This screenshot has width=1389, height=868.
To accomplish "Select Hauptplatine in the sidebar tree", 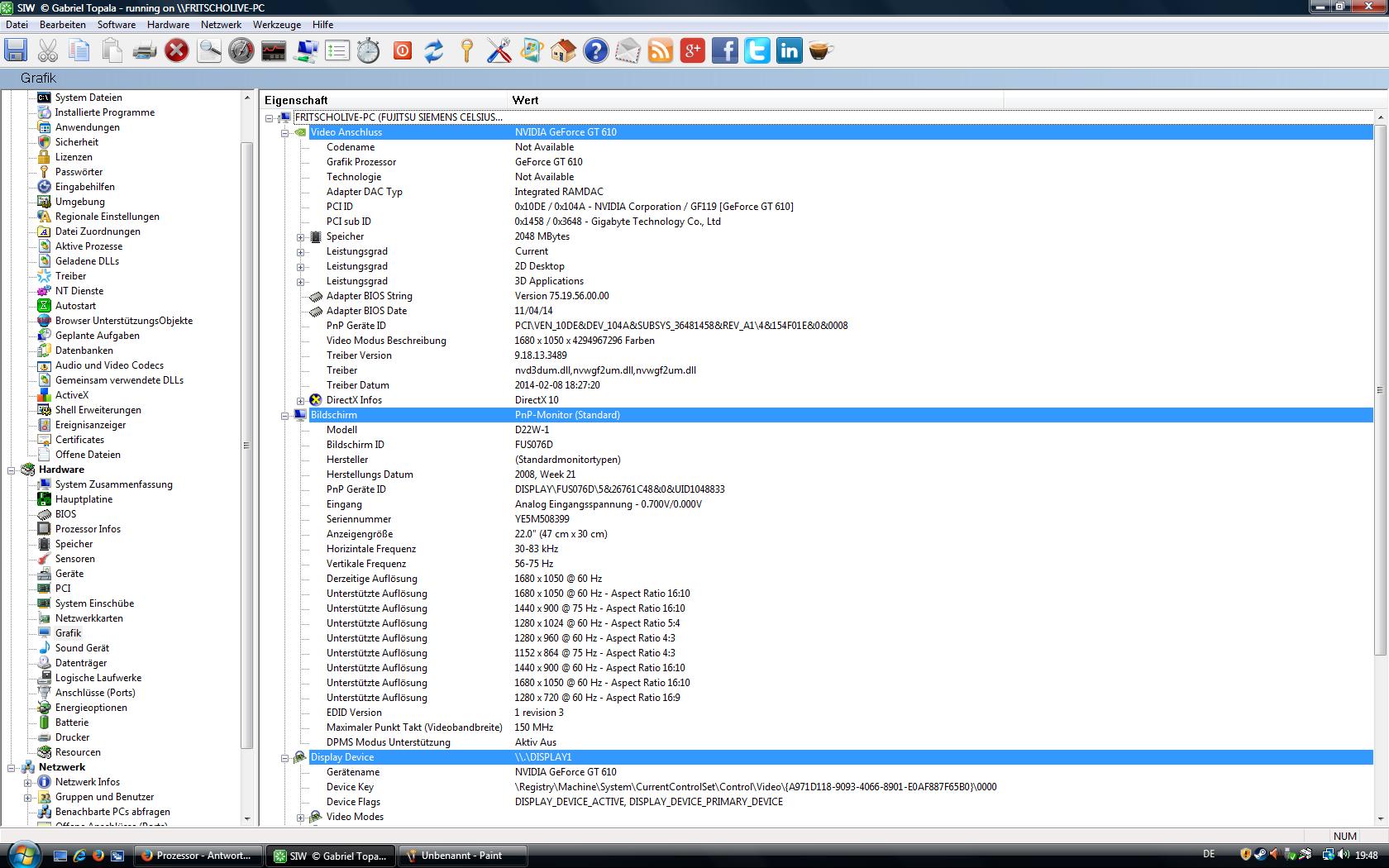I will [84, 499].
